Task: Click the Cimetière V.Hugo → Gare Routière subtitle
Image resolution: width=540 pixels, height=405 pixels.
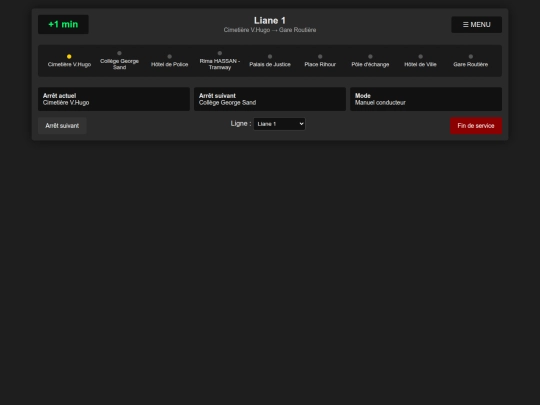Action: click(270, 30)
